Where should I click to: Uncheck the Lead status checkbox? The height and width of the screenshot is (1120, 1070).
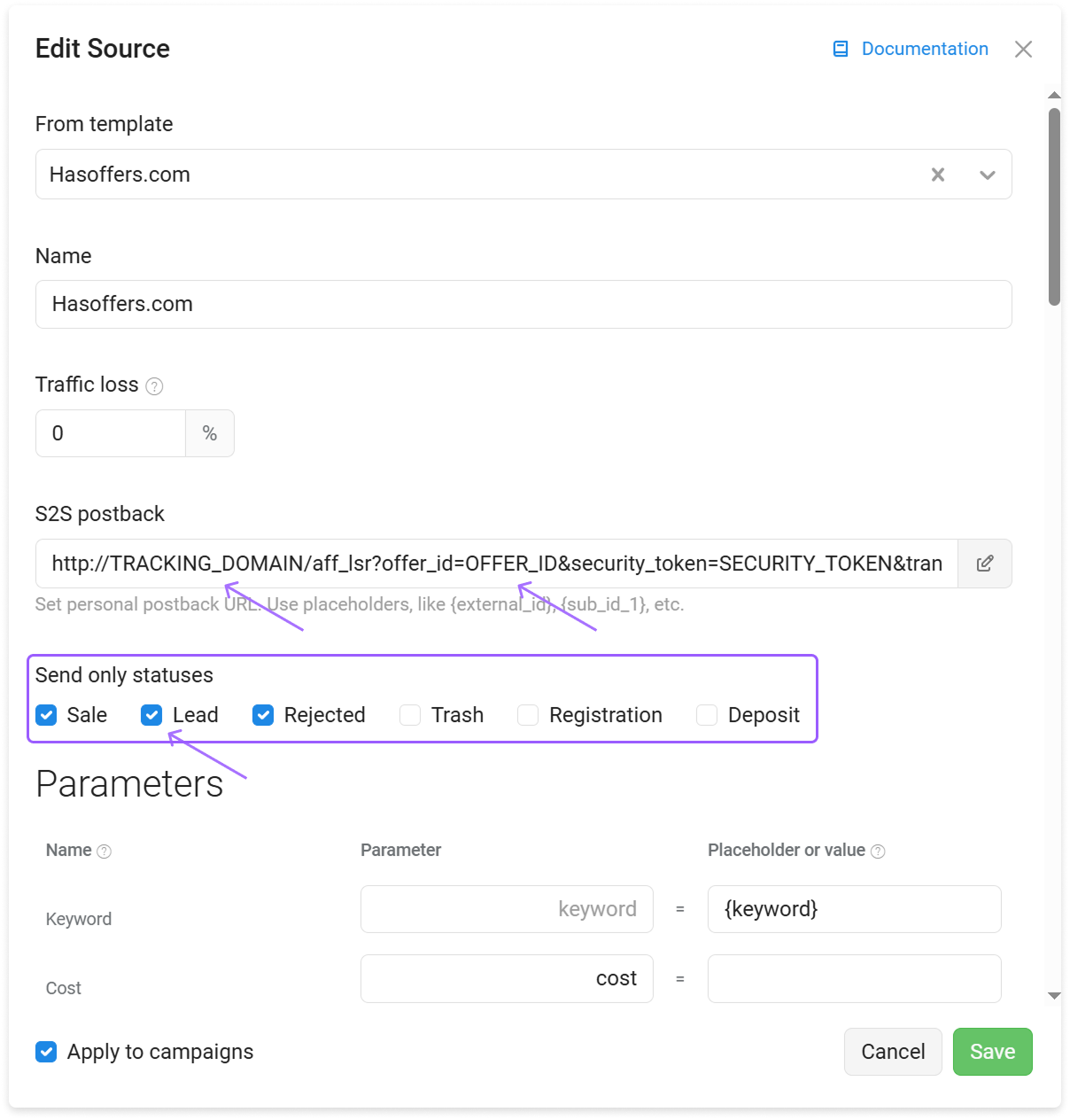click(151, 715)
